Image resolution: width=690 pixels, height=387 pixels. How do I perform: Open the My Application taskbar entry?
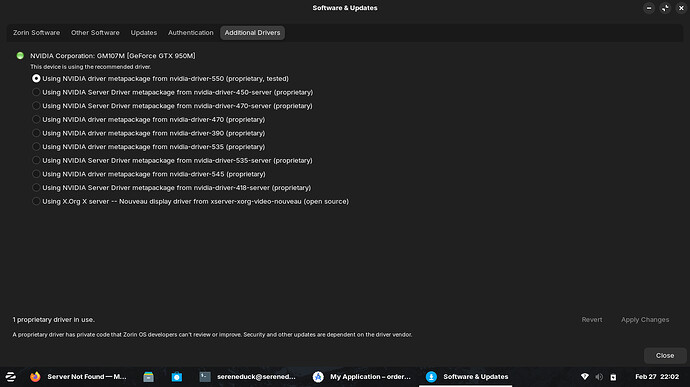[x=362, y=377]
